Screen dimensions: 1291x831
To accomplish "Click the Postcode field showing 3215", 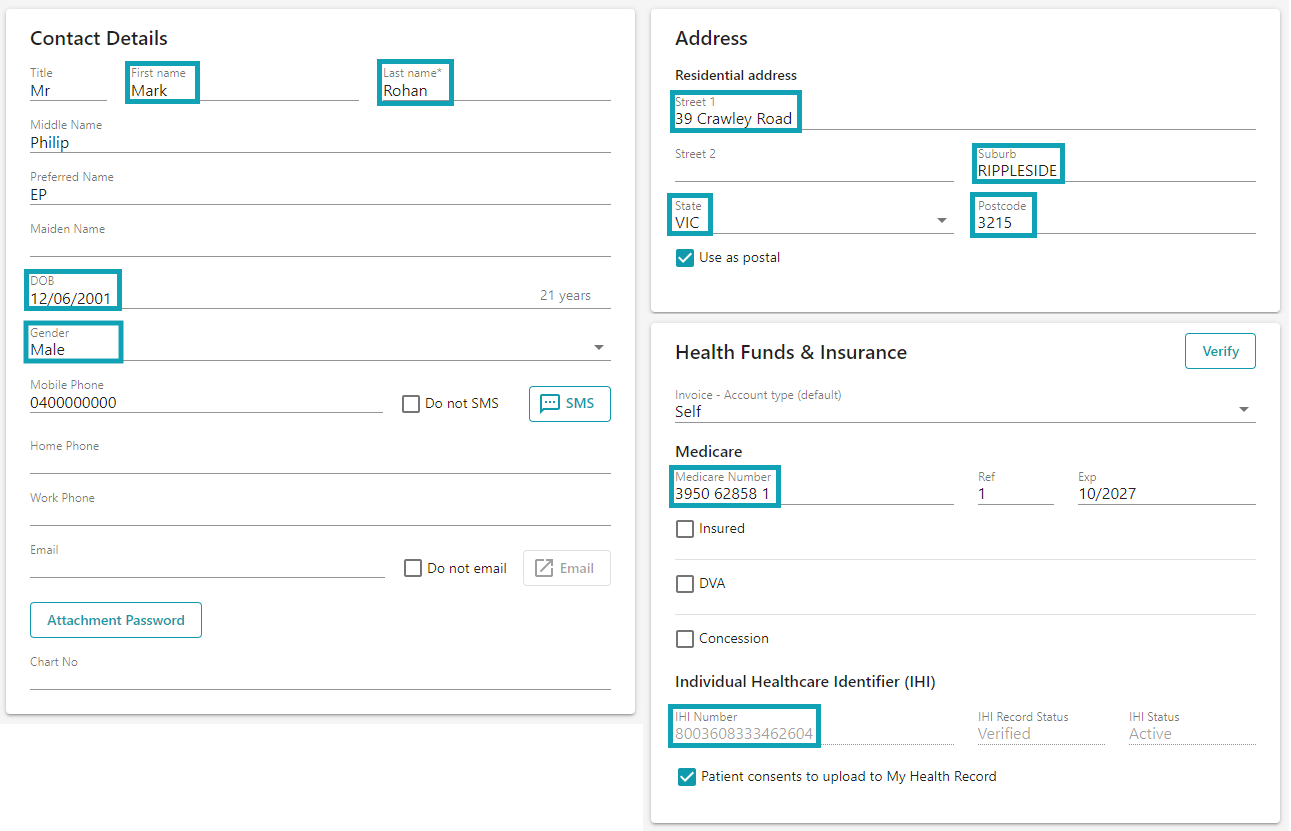I will [x=1001, y=219].
